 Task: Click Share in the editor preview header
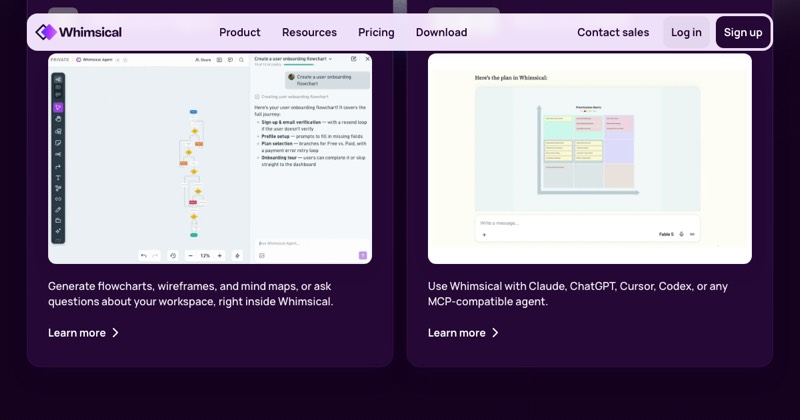[x=203, y=60]
